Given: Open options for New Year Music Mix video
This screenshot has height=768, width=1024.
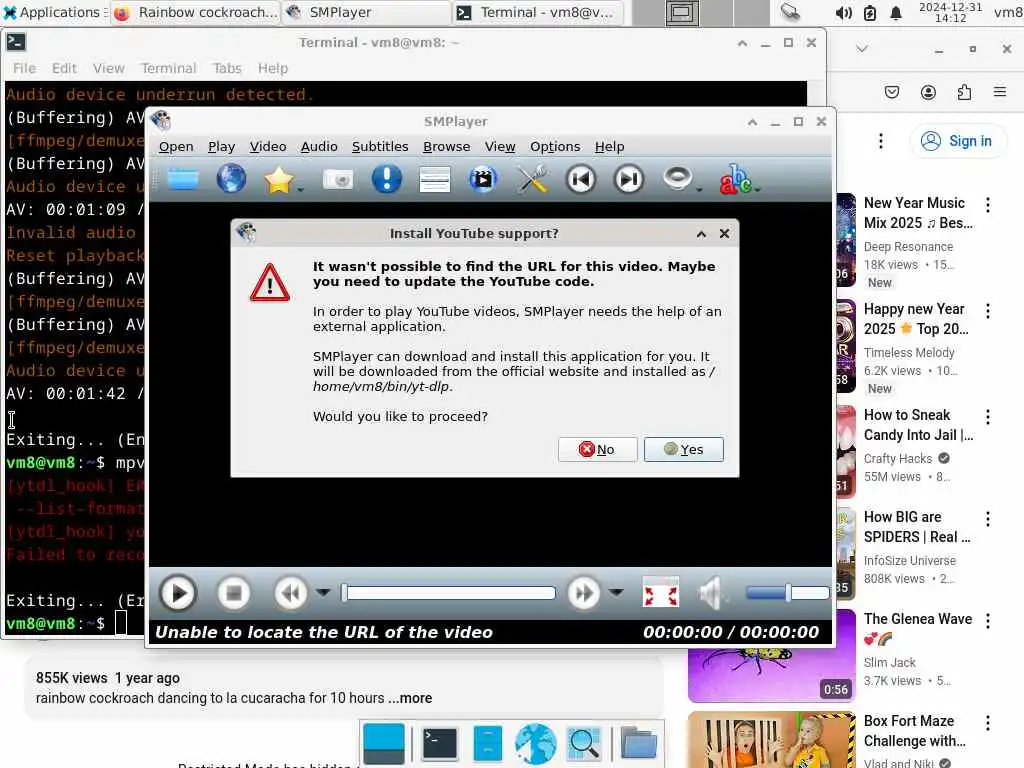Looking at the screenshot, I should coord(988,205).
